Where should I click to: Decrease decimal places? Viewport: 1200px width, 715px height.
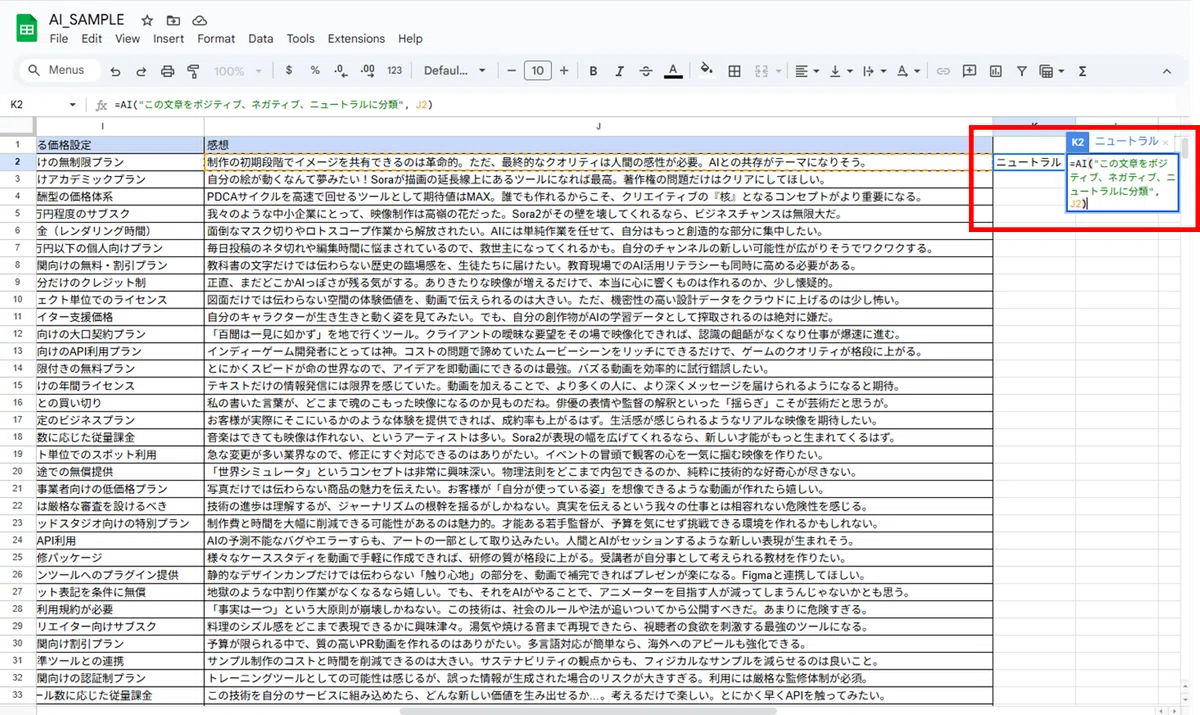tap(341, 71)
